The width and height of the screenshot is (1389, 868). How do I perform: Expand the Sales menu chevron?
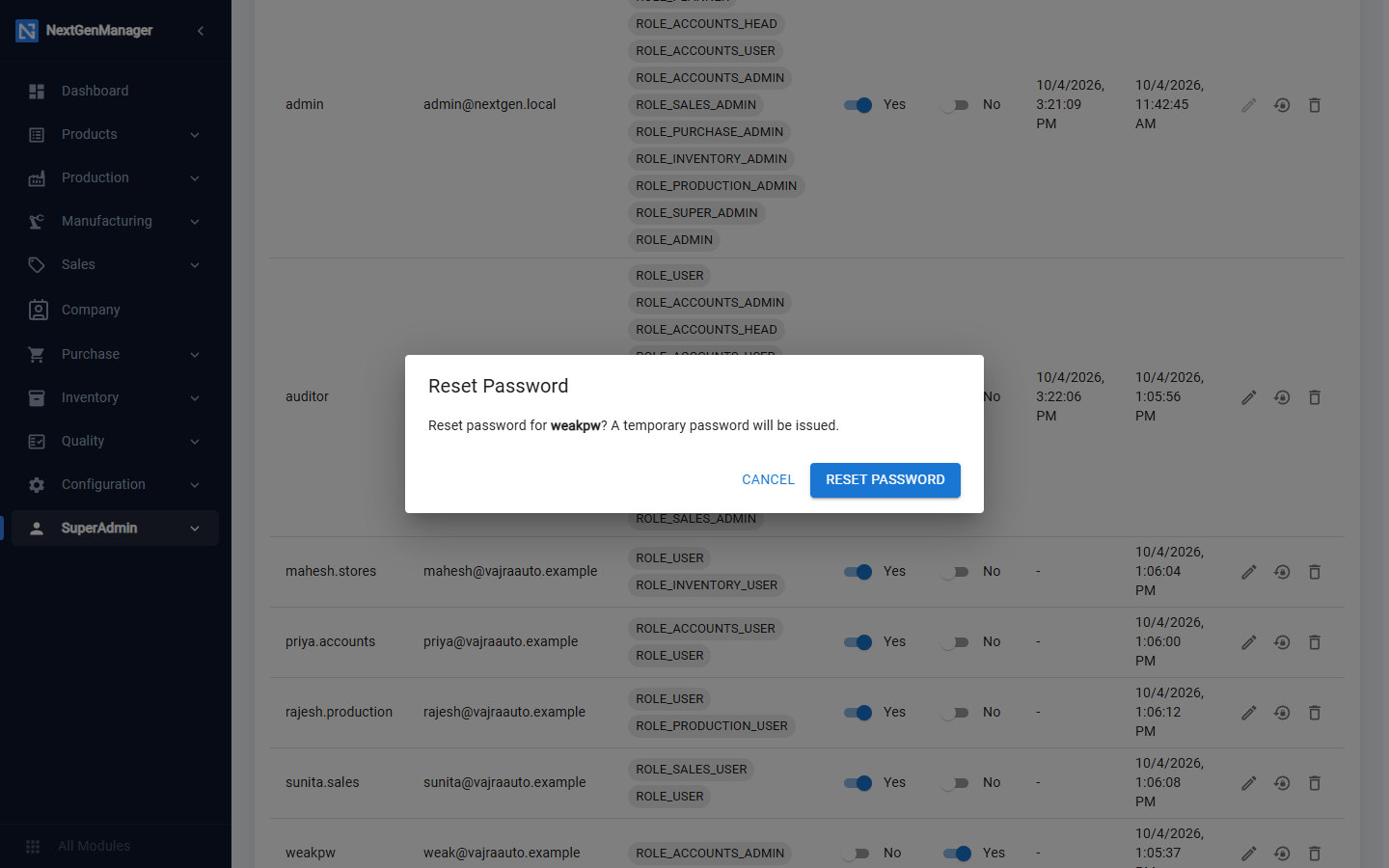point(195,265)
